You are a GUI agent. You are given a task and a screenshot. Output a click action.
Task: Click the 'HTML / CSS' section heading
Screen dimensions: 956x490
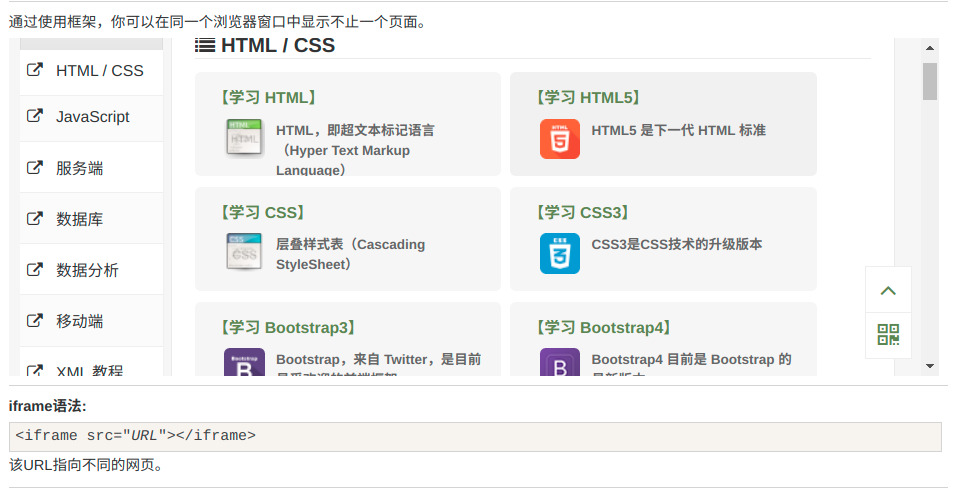(278, 45)
